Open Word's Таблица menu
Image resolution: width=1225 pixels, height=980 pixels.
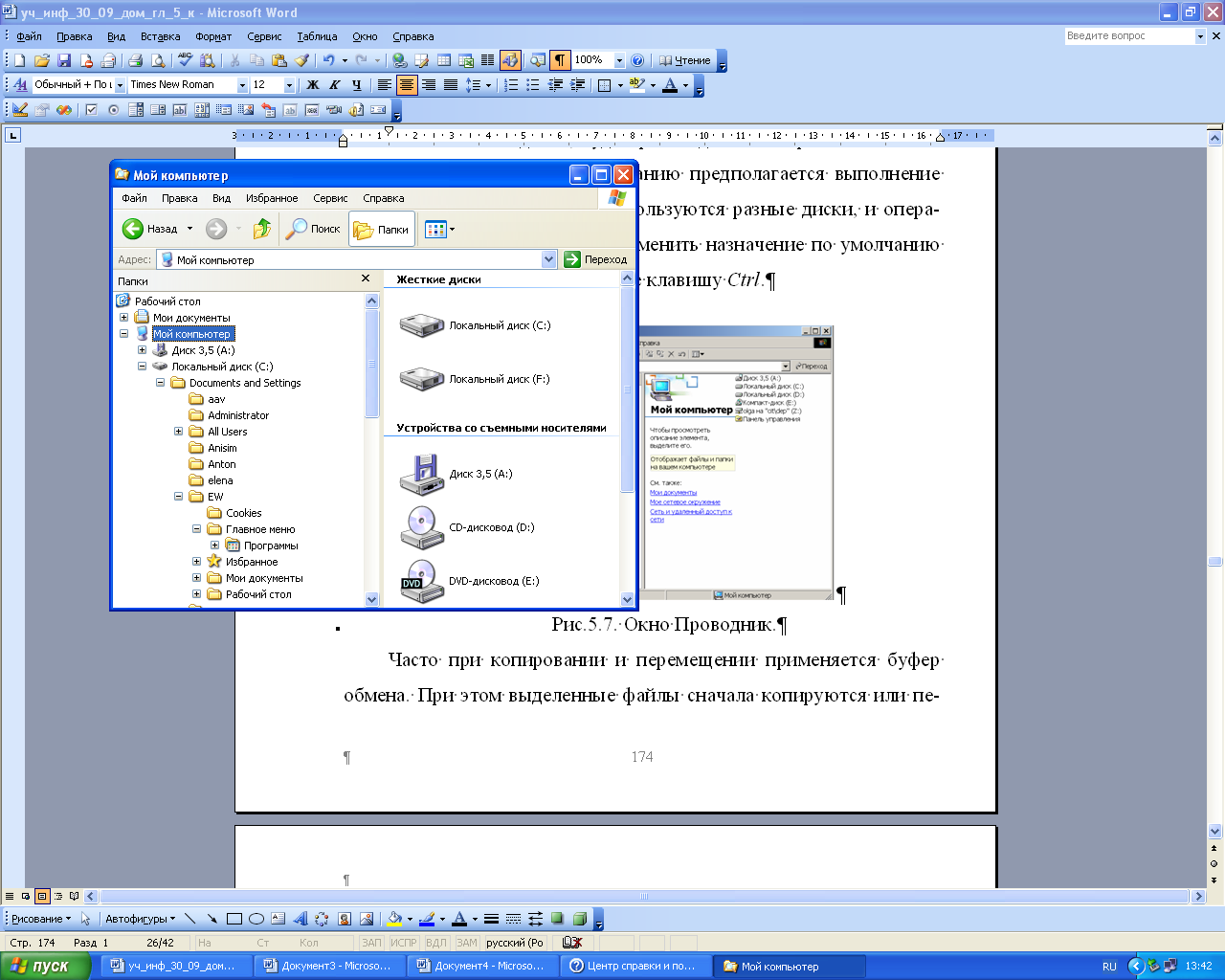[x=317, y=36]
